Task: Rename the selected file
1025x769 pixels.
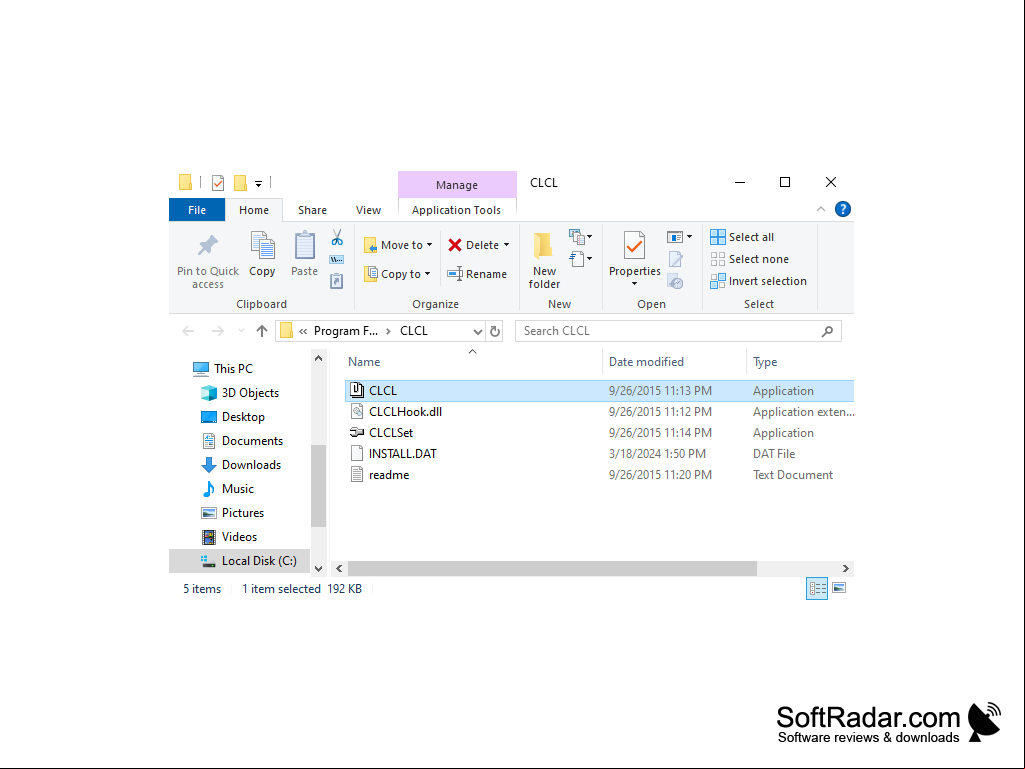Action: (477, 274)
